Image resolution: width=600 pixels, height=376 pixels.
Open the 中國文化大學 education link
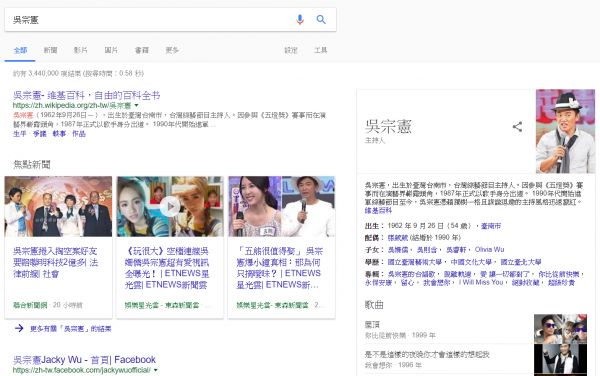(x=471, y=262)
